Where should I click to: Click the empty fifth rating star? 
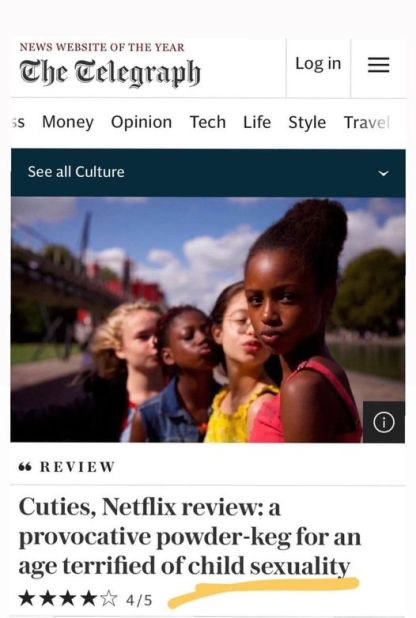[109, 599]
